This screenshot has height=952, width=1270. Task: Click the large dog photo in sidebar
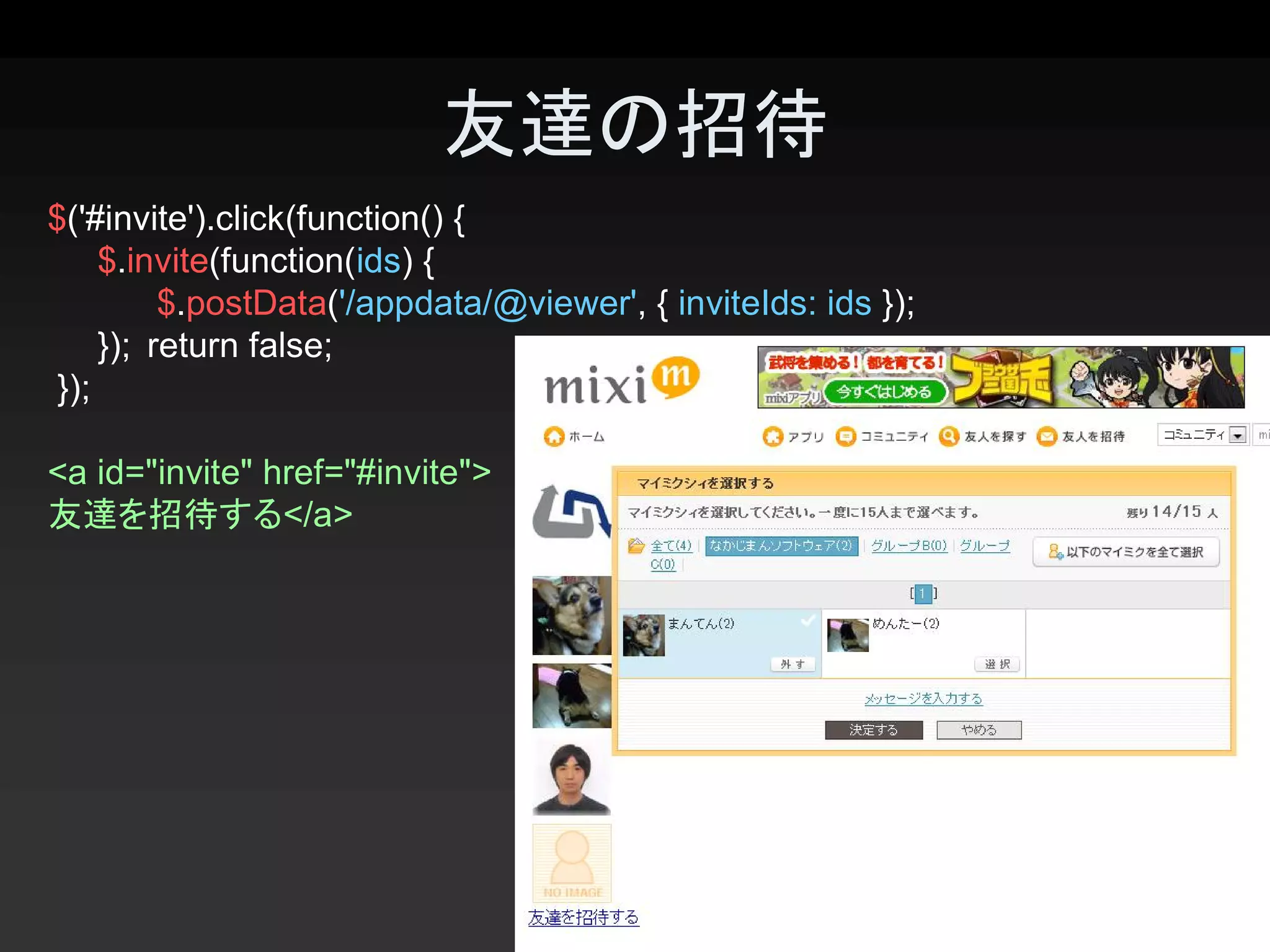tap(572, 615)
